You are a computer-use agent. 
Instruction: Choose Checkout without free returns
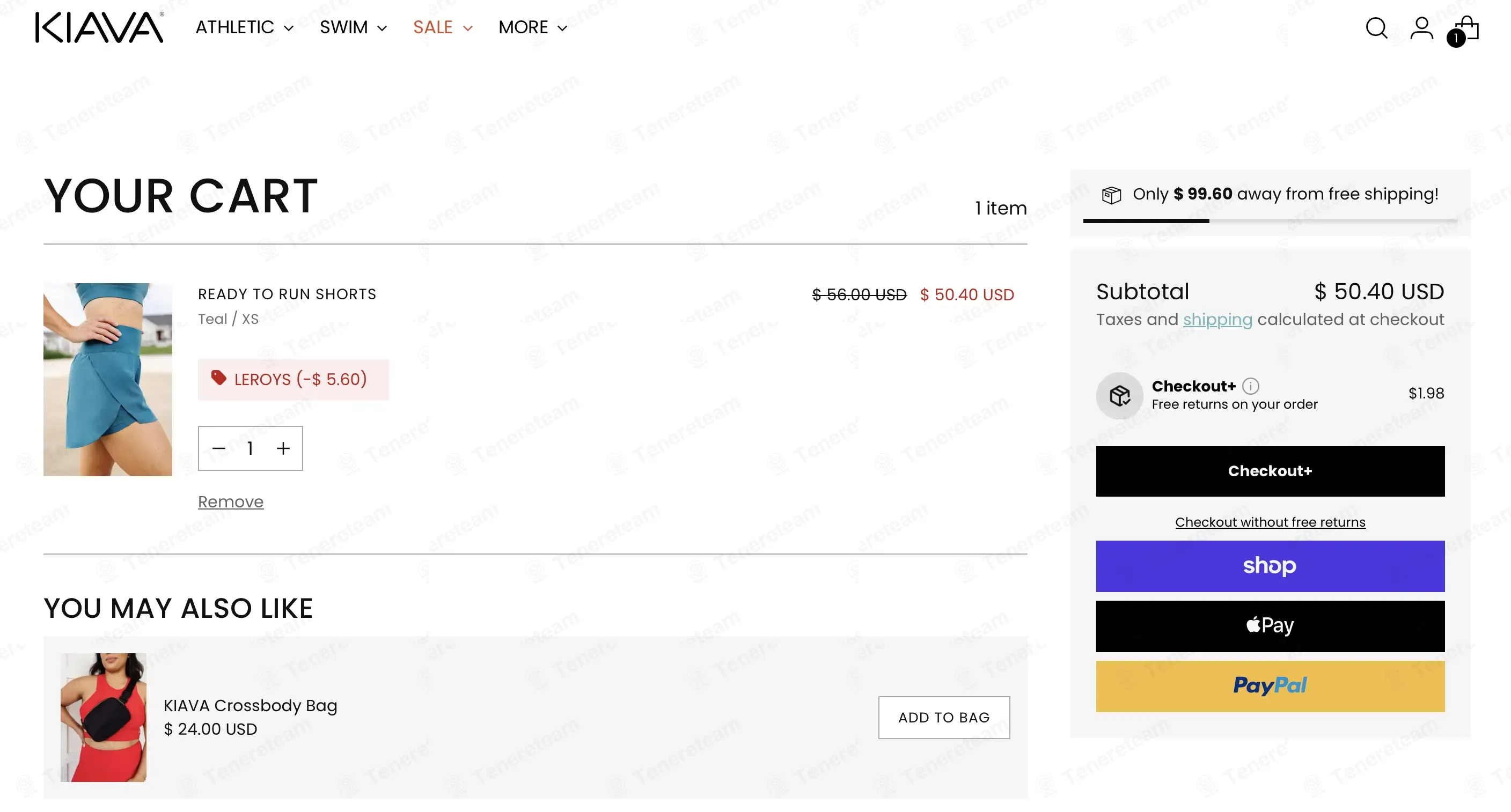point(1270,522)
